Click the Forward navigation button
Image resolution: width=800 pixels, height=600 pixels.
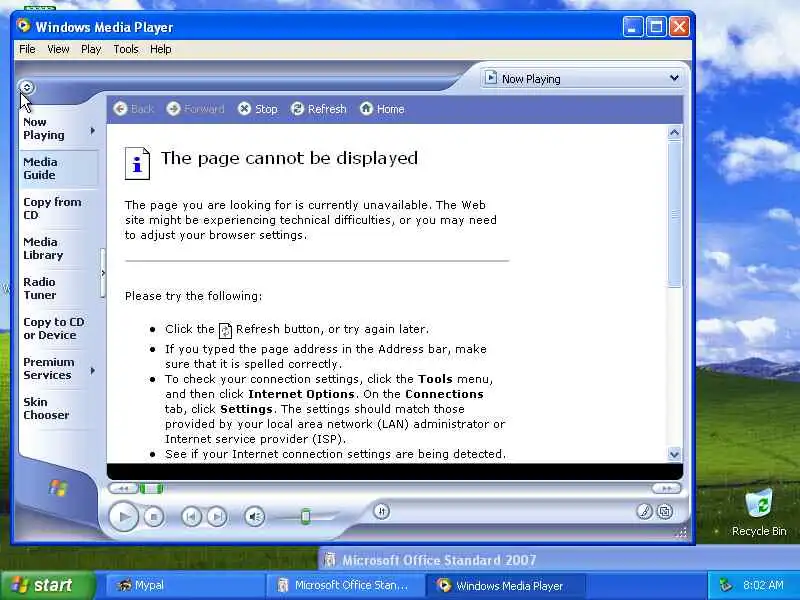click(x=195, y=109)
